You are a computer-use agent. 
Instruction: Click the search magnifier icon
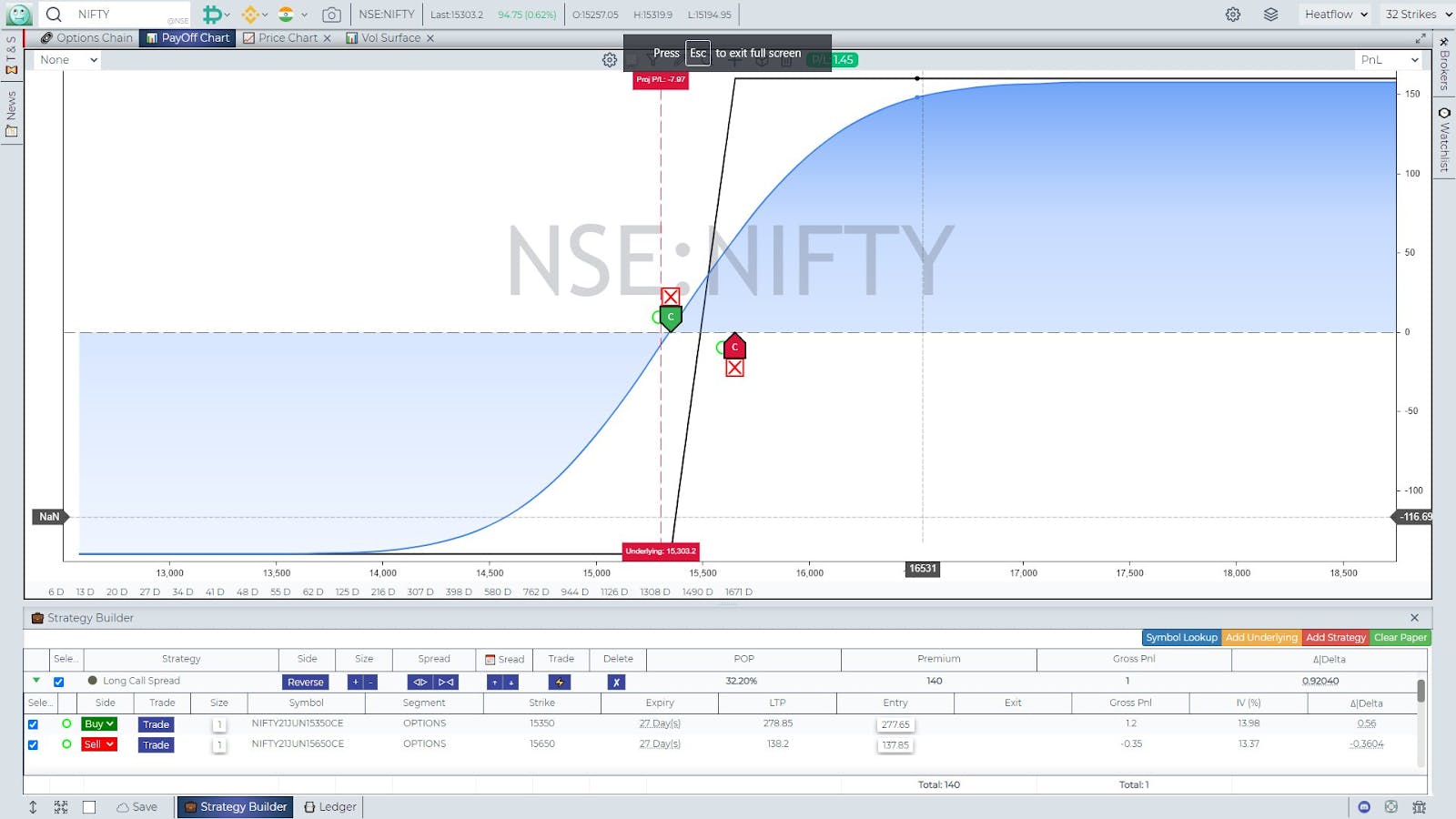[x=54, y=15]
